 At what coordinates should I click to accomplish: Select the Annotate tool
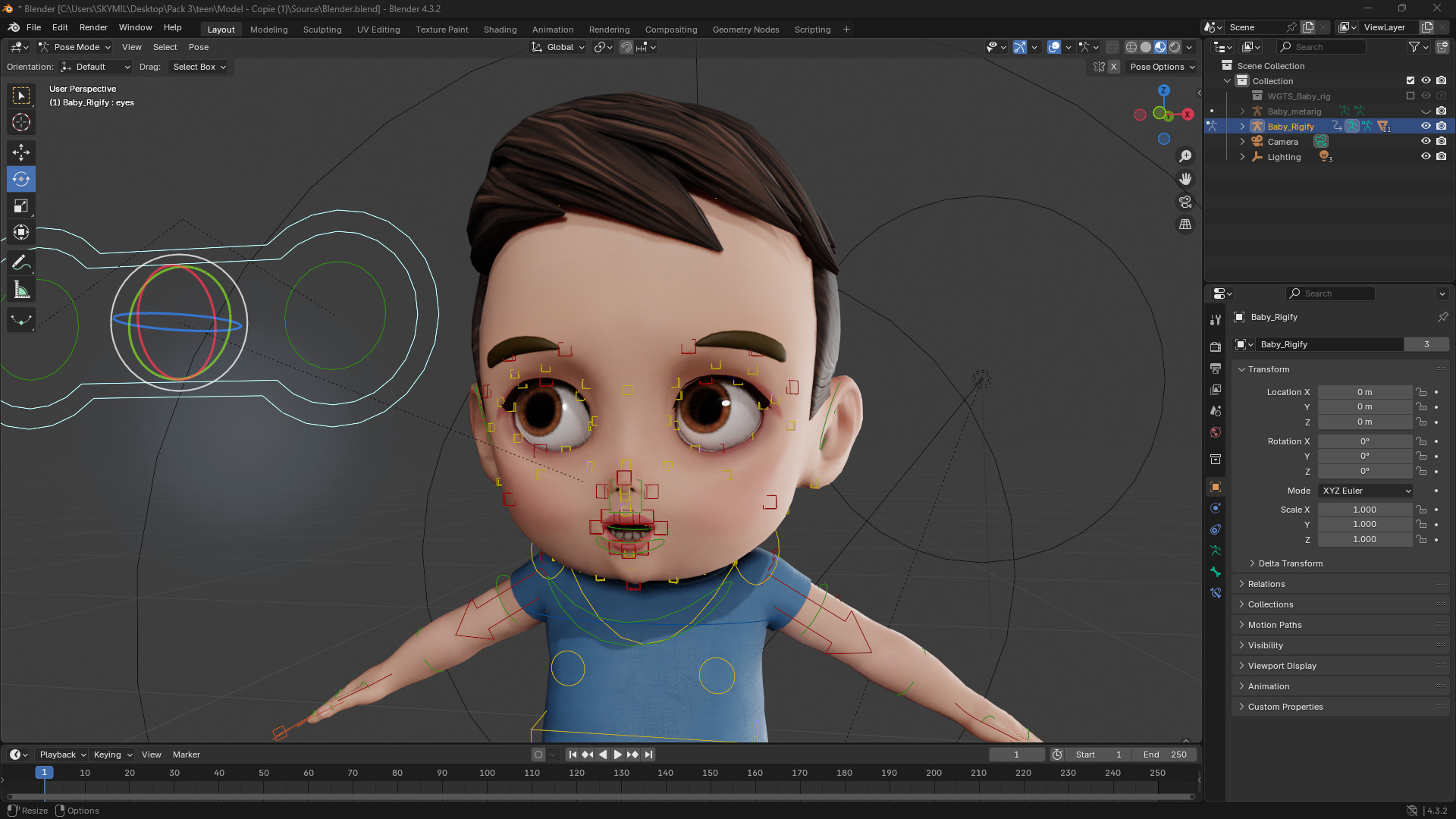click(x=21, y=263)
